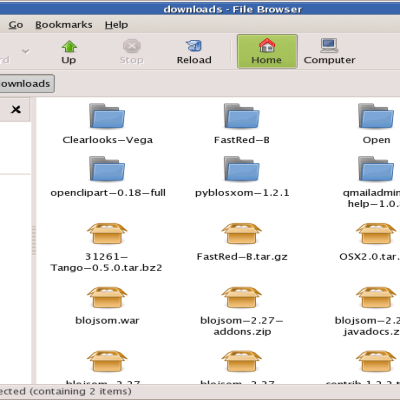Click the blojsom-2.27-addons.zip file name

pyautogui.click(x=242, y=326)
